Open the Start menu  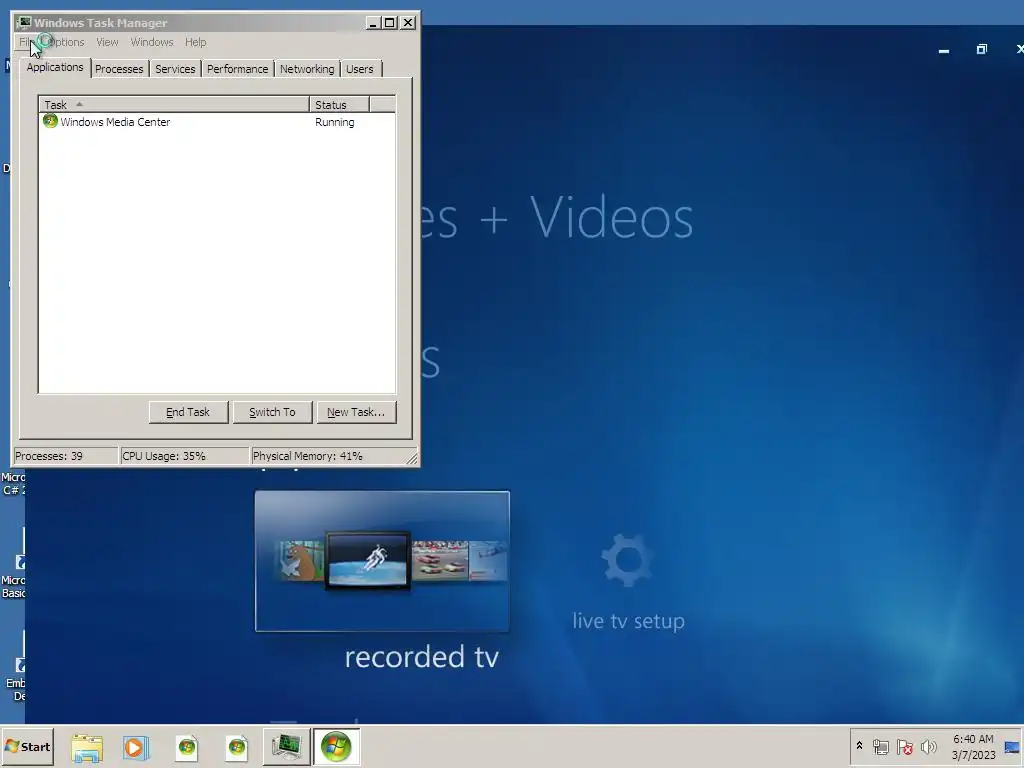pyautogui.click(x=27, y=746)
